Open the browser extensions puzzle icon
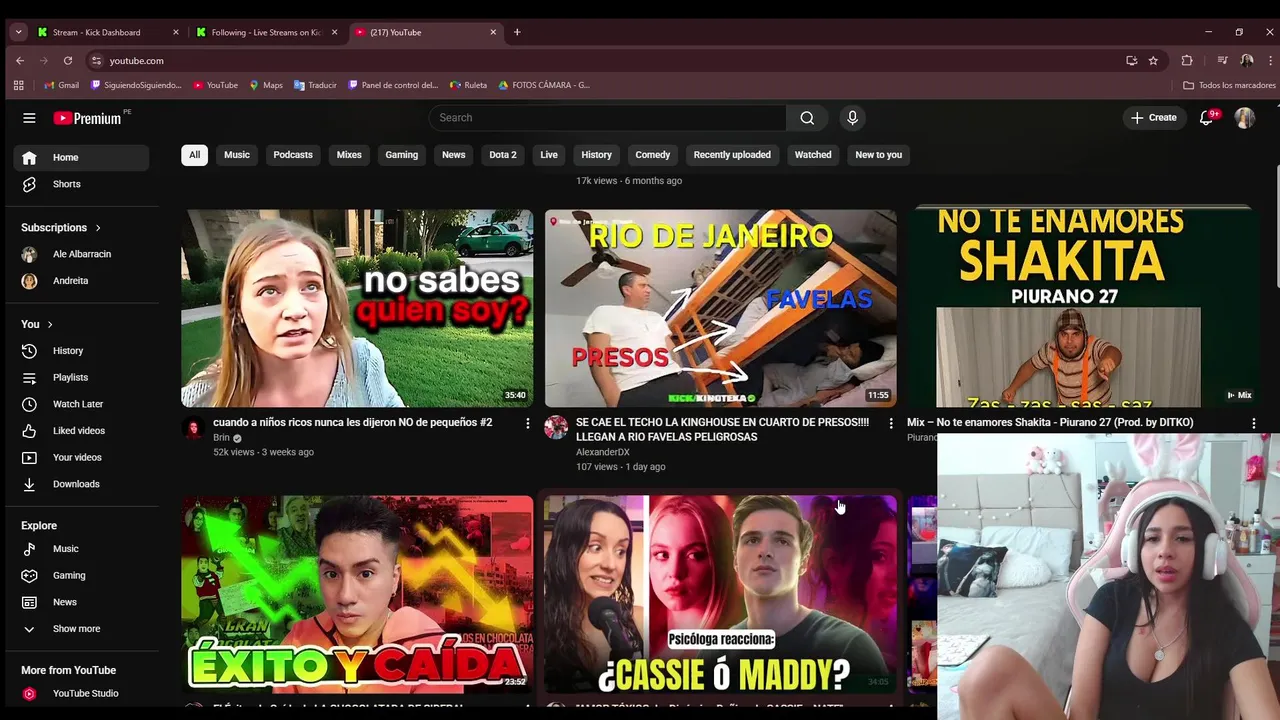This screenshot has width=1280, height=720. click(x=1187, y=60)
